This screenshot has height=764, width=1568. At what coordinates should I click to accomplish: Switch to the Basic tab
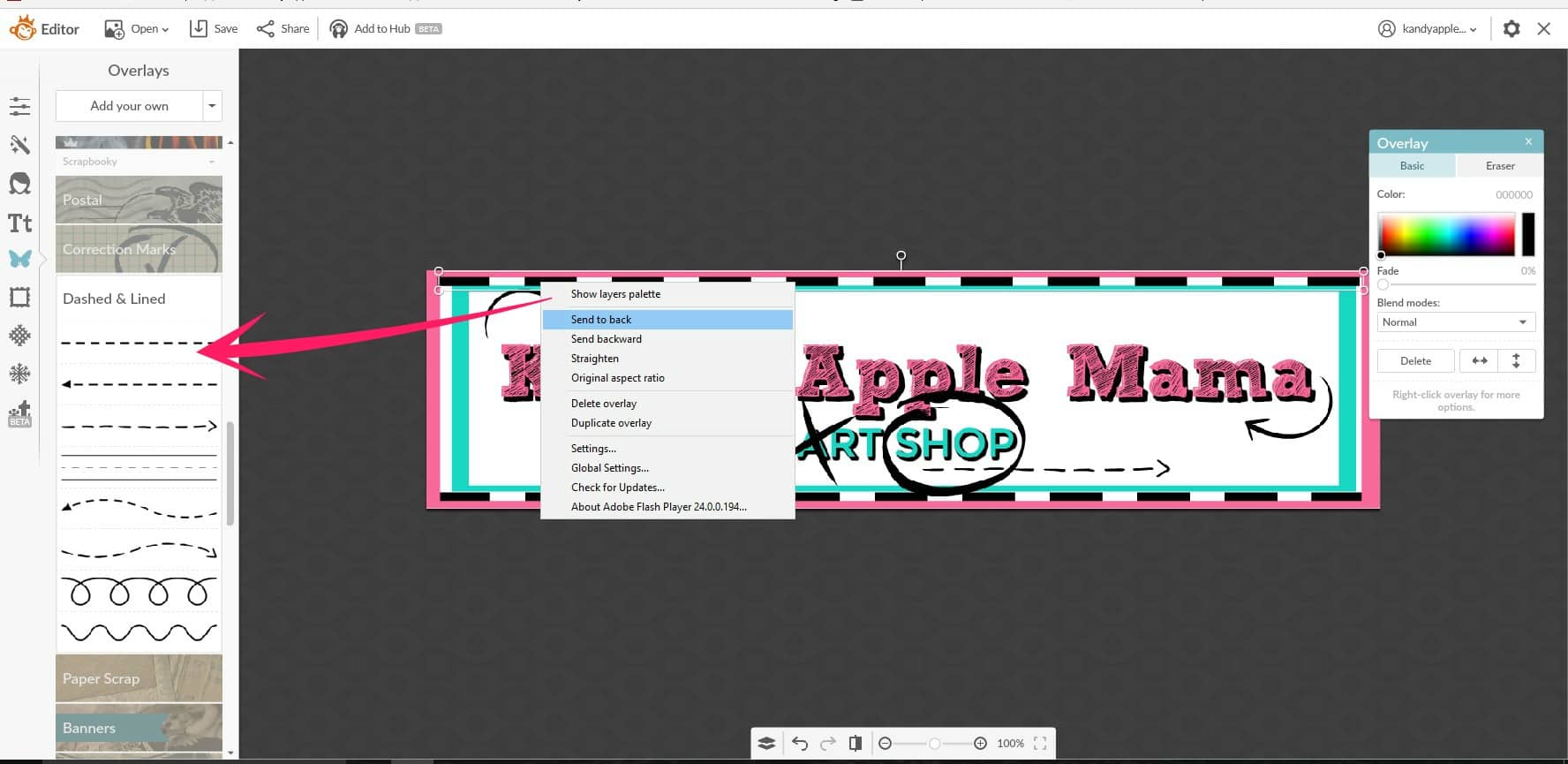point(1412,165)
